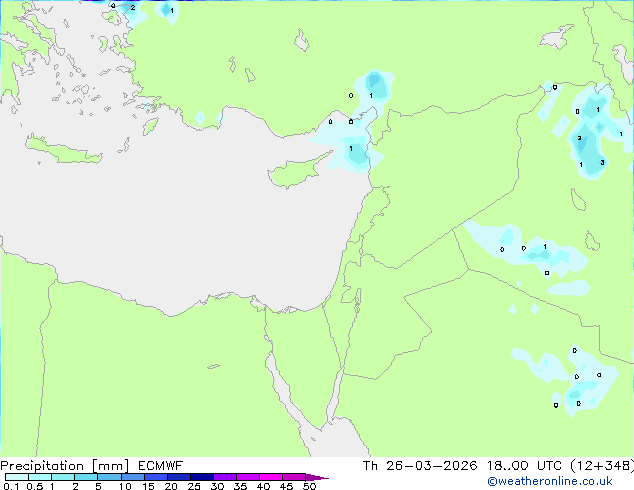Viewport: 634px width, 490px height.
Task: Click the forecast offset '(12+348)' text
Action: 602,466
